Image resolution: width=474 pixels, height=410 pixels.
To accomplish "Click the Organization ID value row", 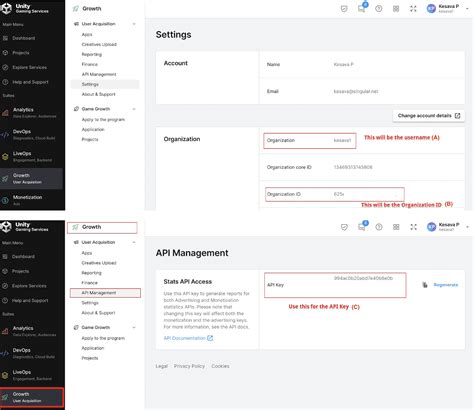I will pyautogui.click(x=335, y=194).
